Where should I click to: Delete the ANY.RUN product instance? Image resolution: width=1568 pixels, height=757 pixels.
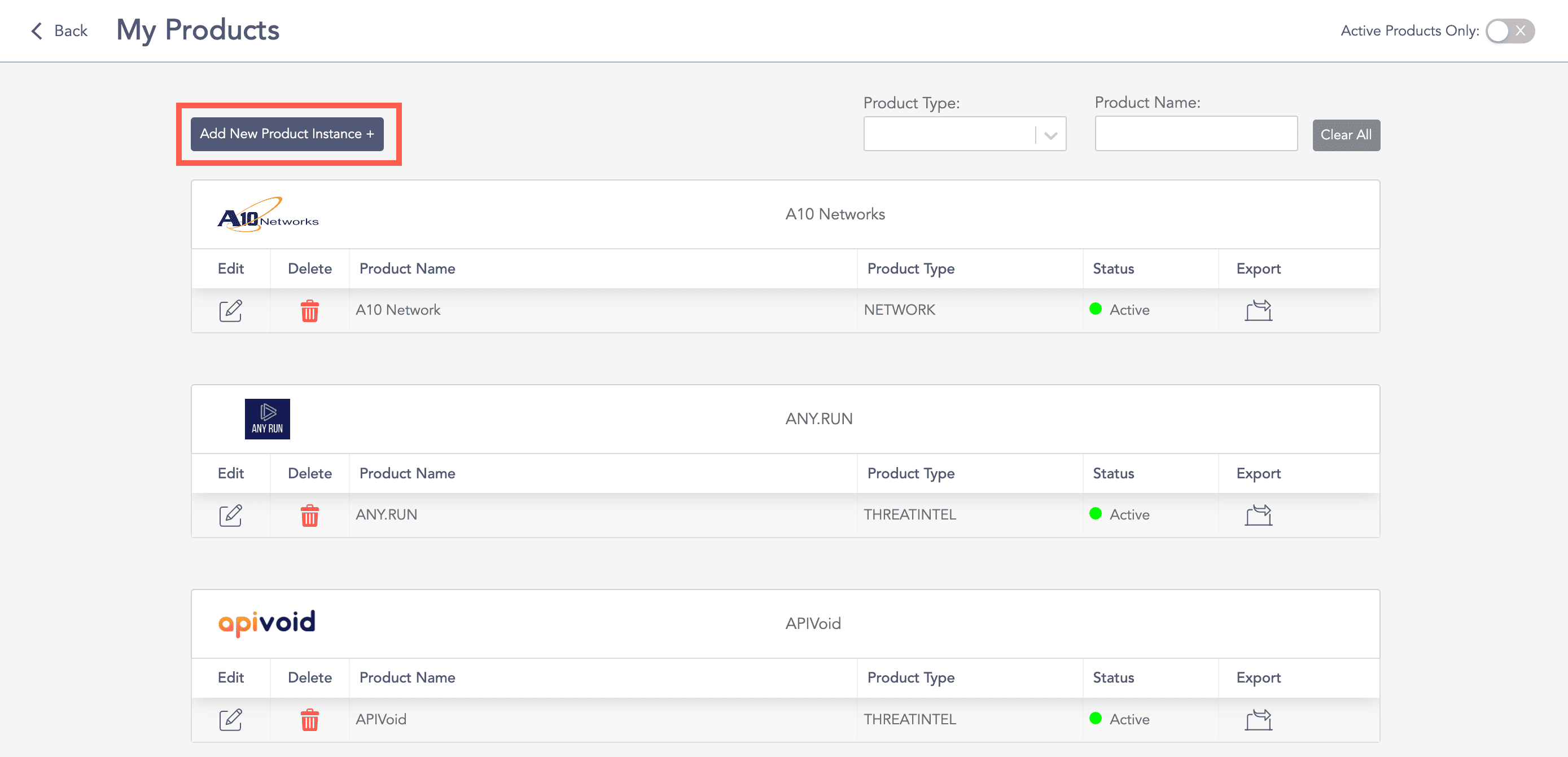point(309,515)
